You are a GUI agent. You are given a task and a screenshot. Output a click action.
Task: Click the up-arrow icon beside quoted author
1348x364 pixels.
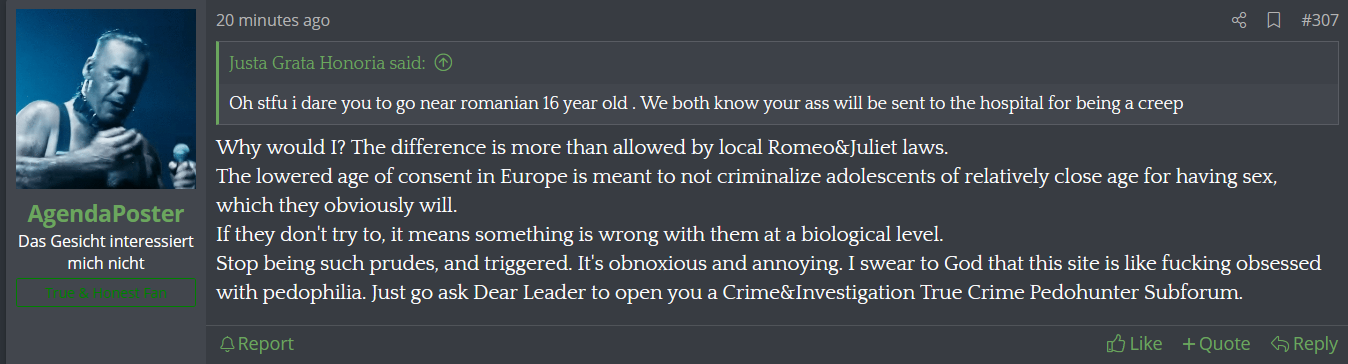pyautogui.click(x=444, y=63)
